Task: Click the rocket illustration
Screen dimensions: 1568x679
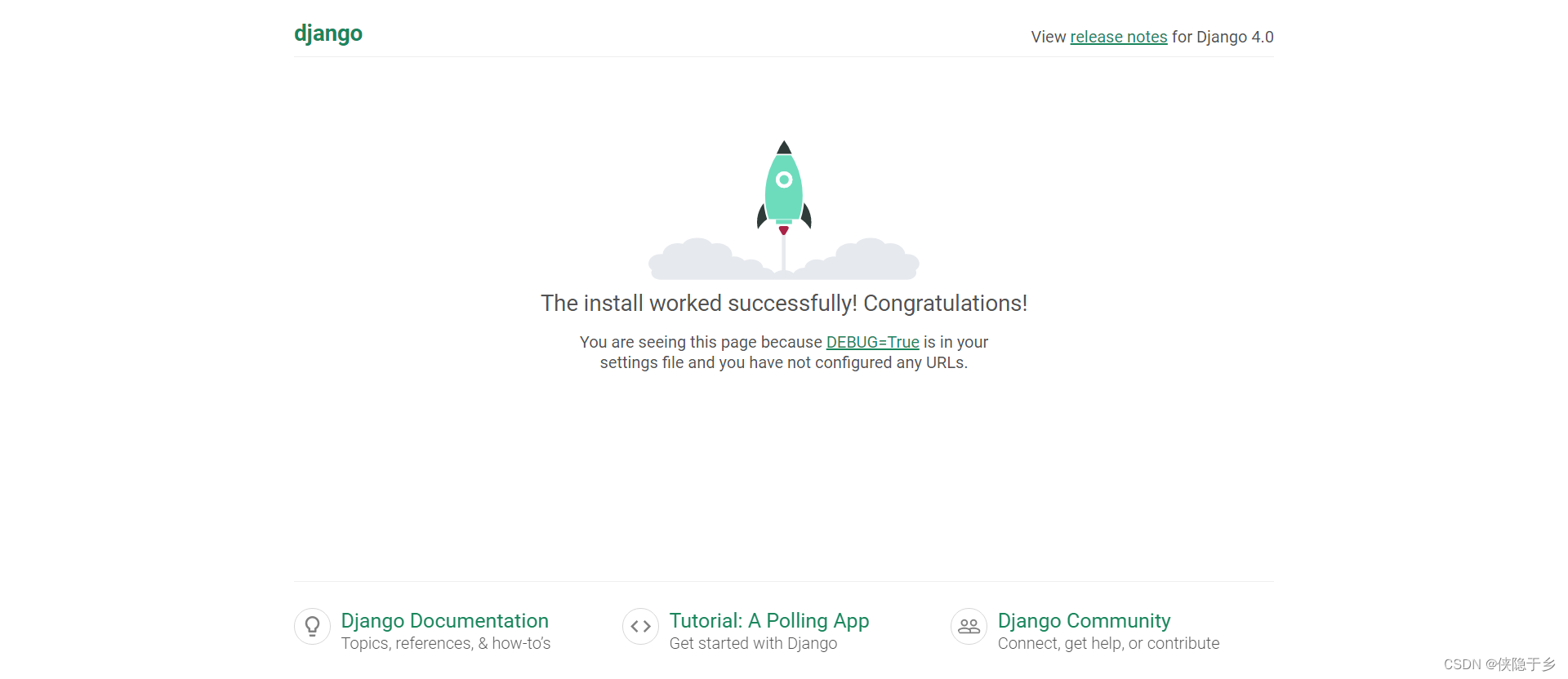Action: click(784, 209)
